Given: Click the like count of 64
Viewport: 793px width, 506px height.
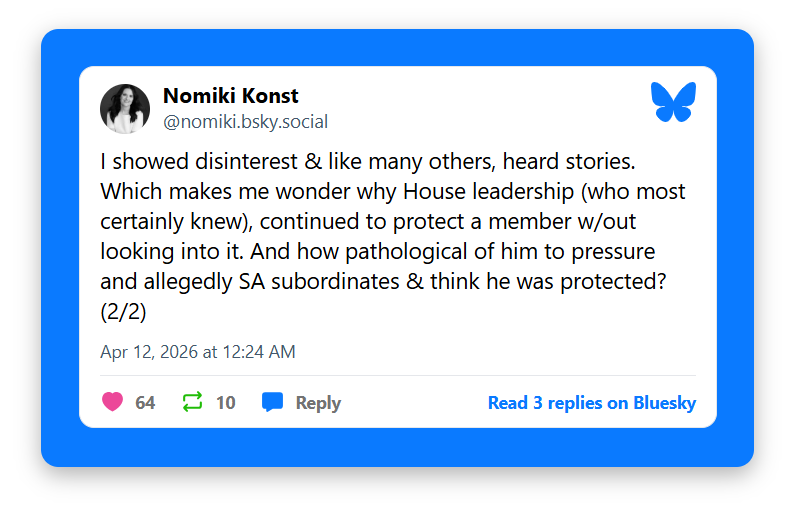Looking at the screenshot, I should click(145, 403).
